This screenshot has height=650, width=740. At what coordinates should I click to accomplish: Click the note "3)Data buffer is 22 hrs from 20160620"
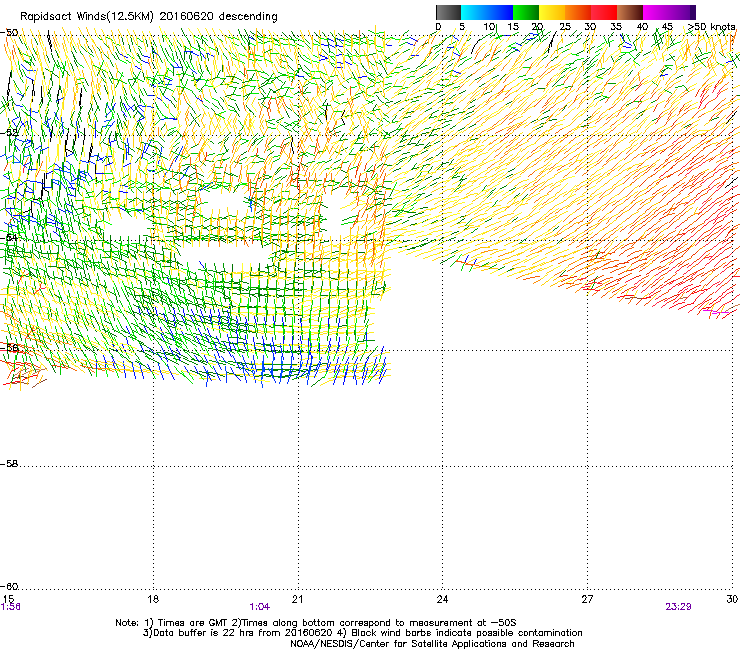pos(237,633)
